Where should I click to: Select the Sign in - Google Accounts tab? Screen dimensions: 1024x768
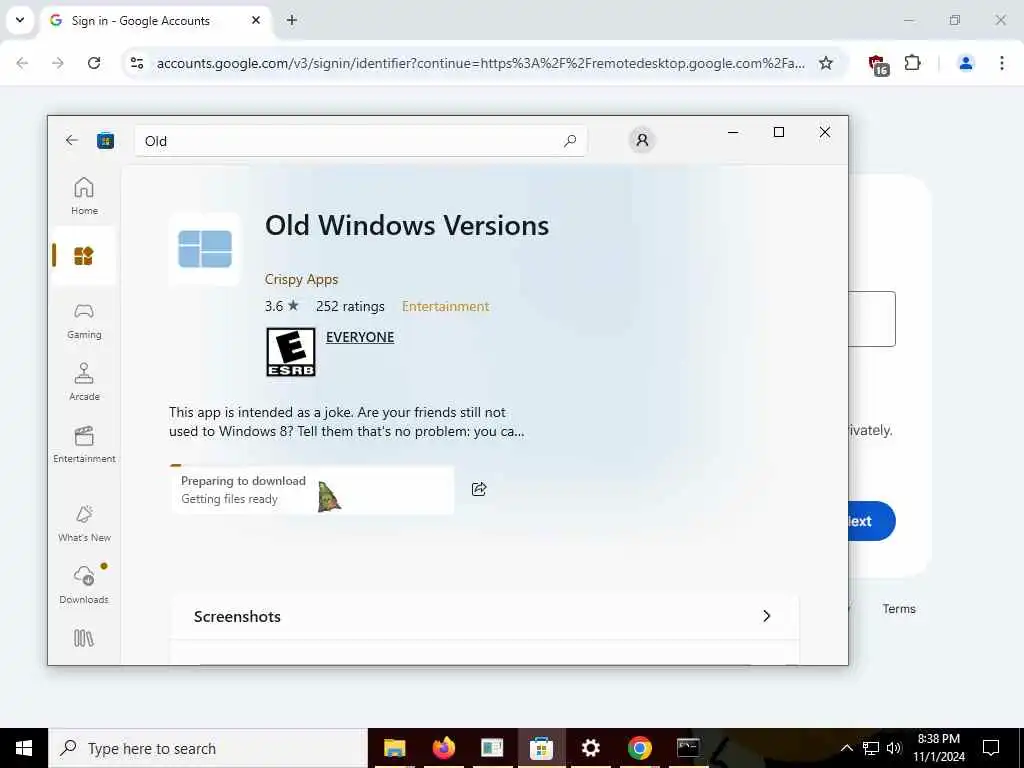(x=157, y=21)
